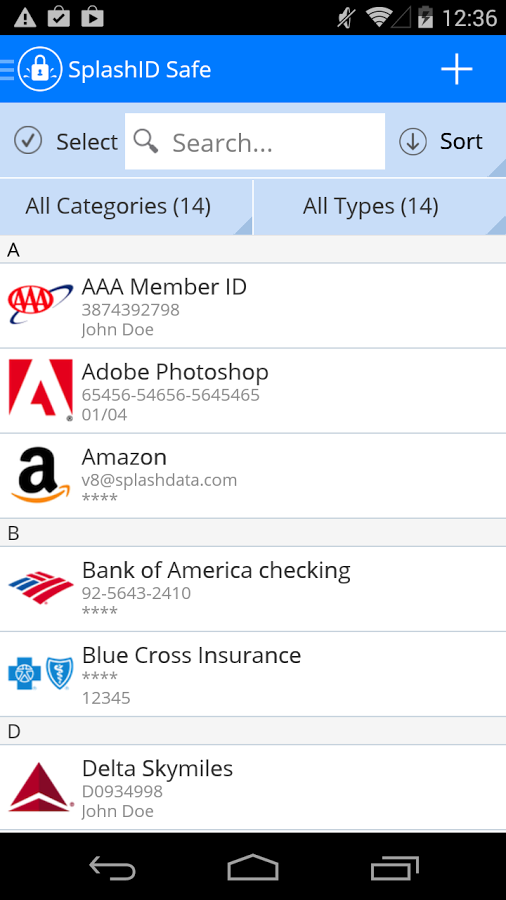Image resolution: width=506 pixels, height=900 pixels.
Task: Open the Sort dropdown
Action: tap(441, 141)
